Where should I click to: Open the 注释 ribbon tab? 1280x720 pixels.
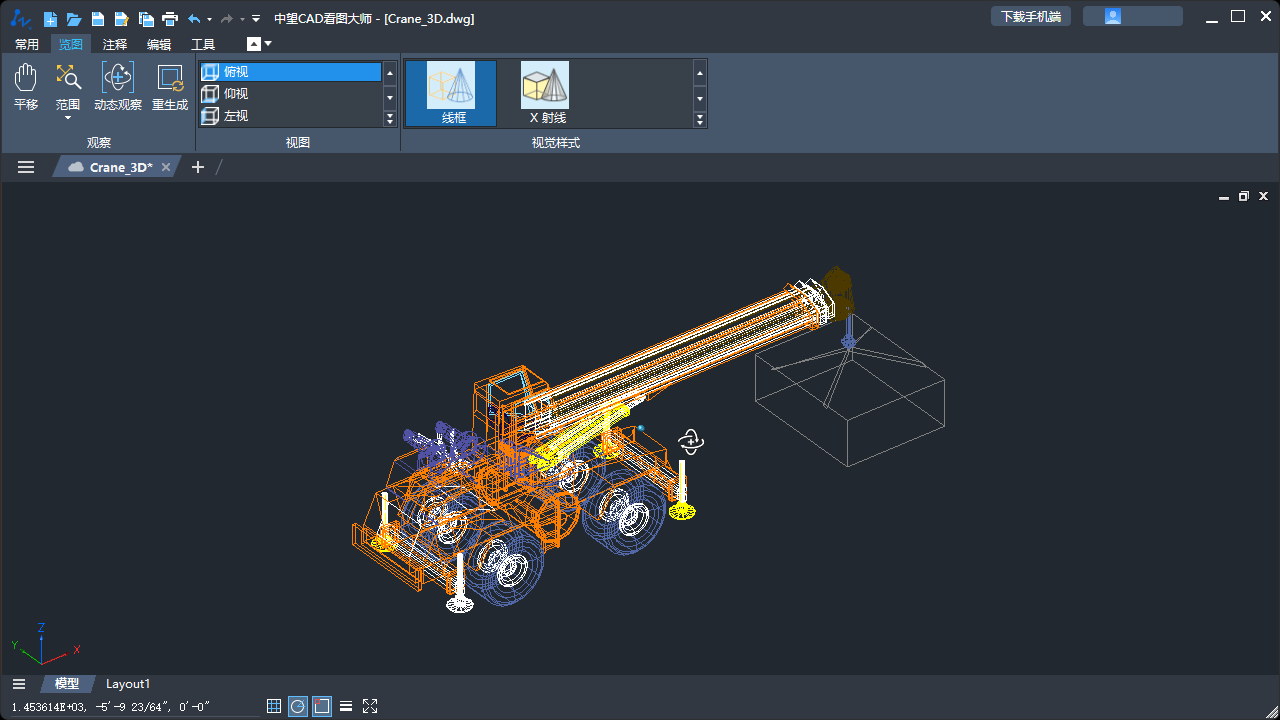pyautogui.click(x=115, y=44)
